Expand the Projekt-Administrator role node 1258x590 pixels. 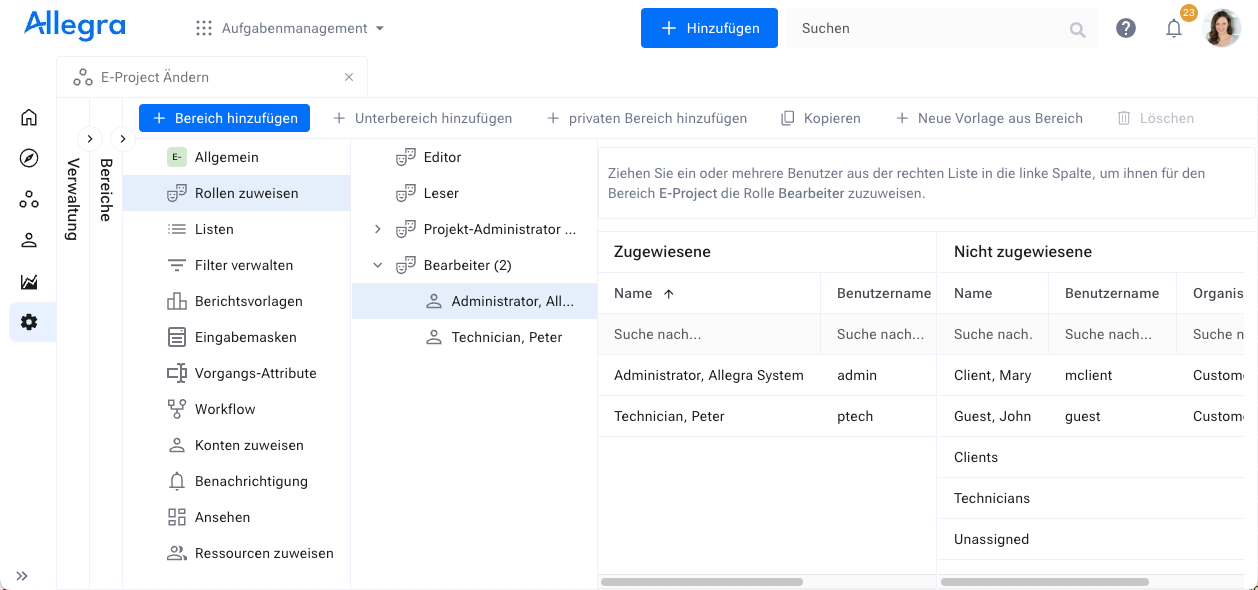377,229
